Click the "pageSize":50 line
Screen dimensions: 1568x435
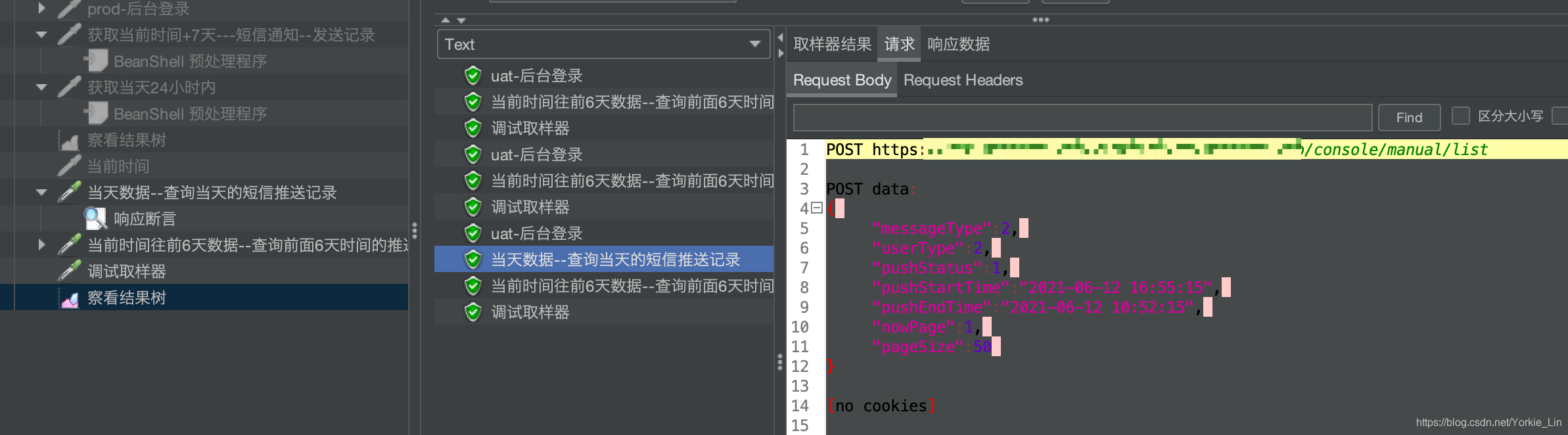[x=936, y=346]
